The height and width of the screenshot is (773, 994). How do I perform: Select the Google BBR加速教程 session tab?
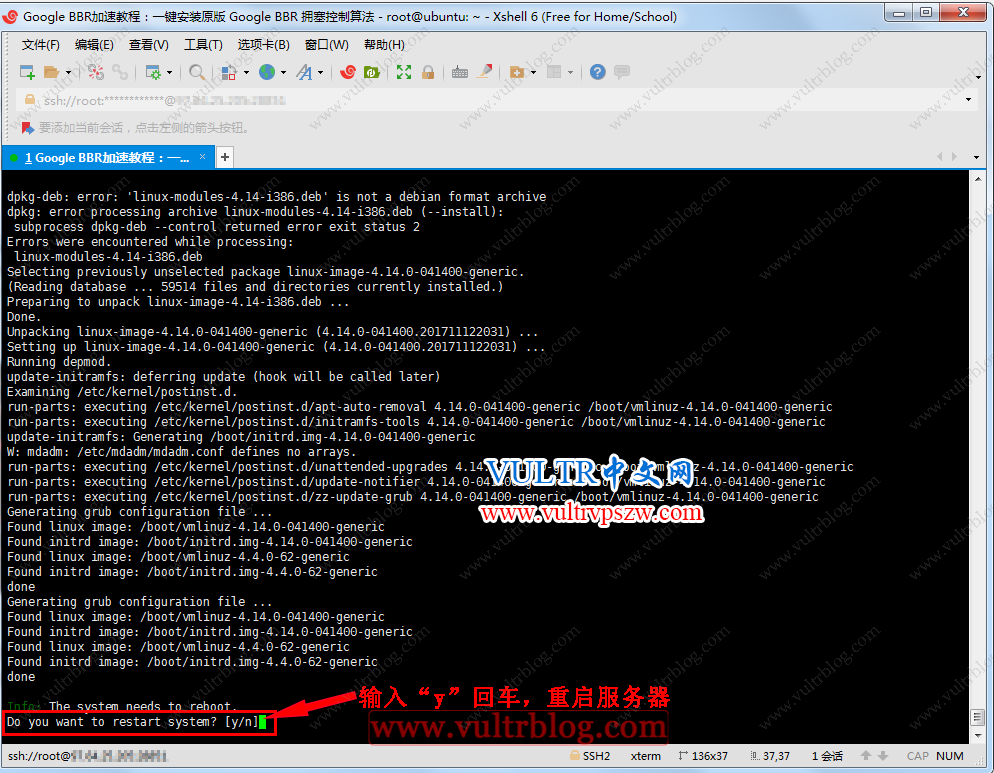(x=108, y=157)
